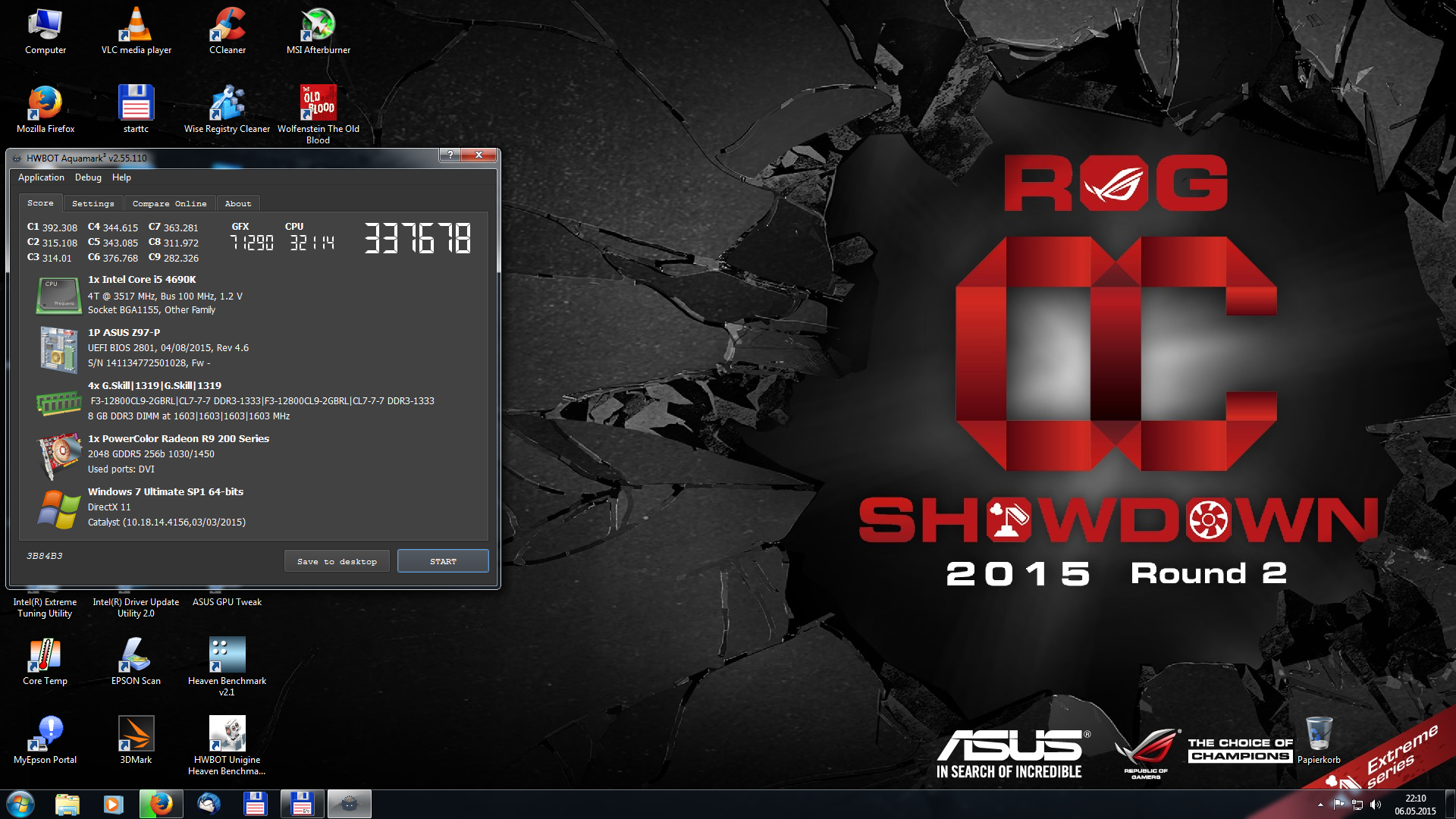The height and width of the screenshot is (819, 1456).
Task: Open the Help menu in Aquamark
Action: pos(121,177)
